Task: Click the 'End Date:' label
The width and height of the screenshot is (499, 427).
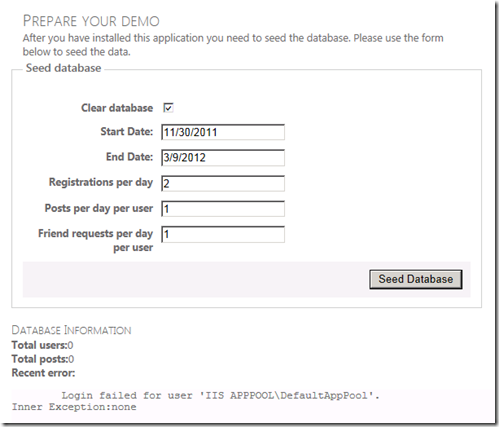Action: (x=129, y=157)
